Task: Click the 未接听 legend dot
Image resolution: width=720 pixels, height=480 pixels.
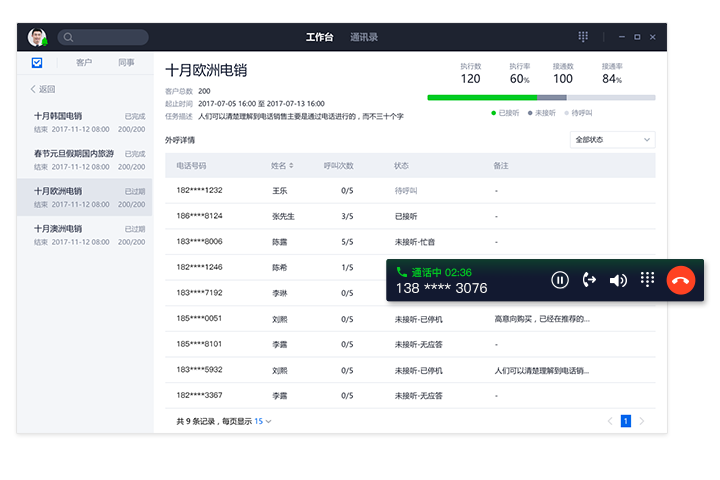Action: 530,113
